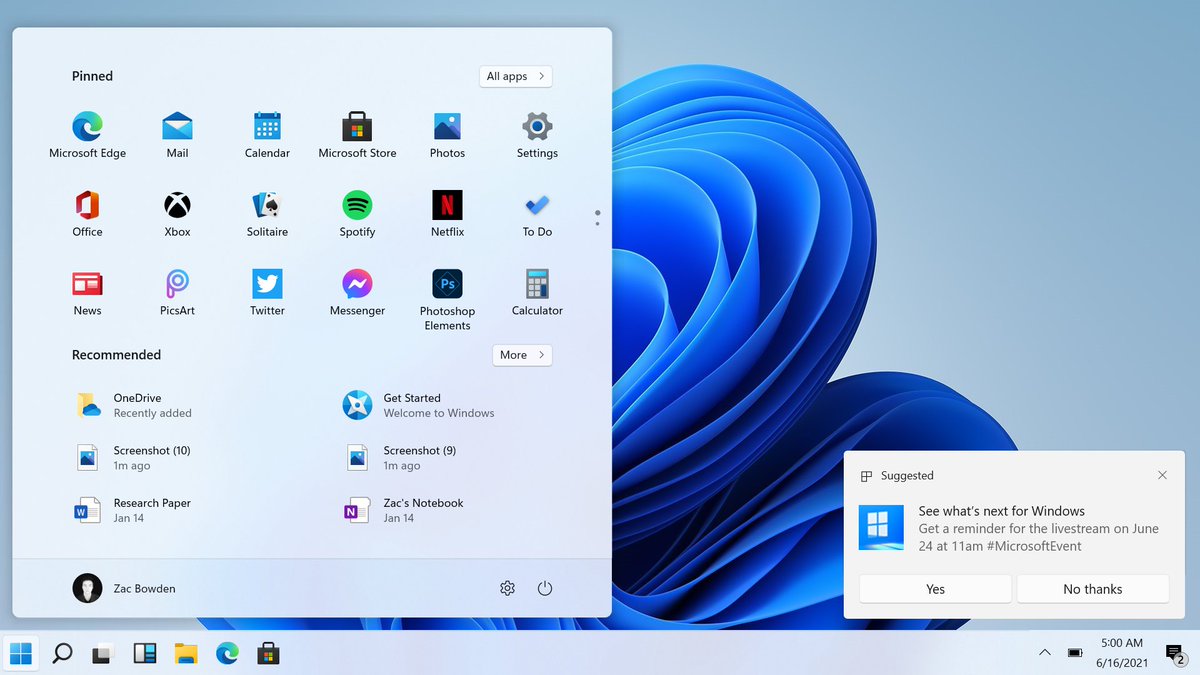Open the Twitter app
The width and height of the screenshot is (1200, 675).
click(x=267, y=293)
